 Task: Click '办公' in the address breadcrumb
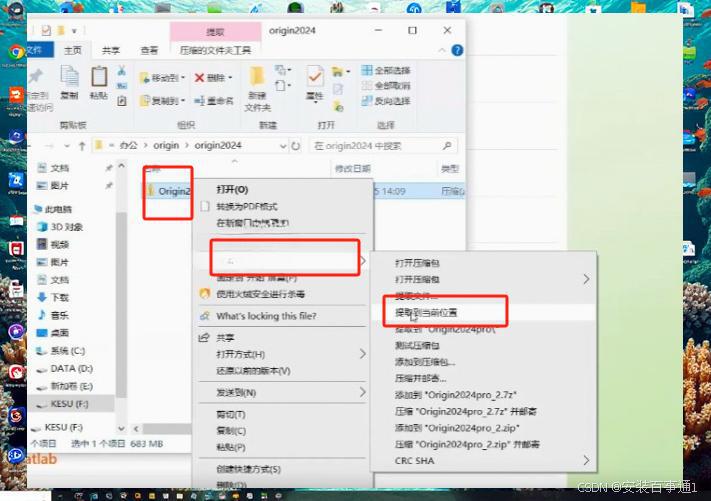tap(128, 146)
